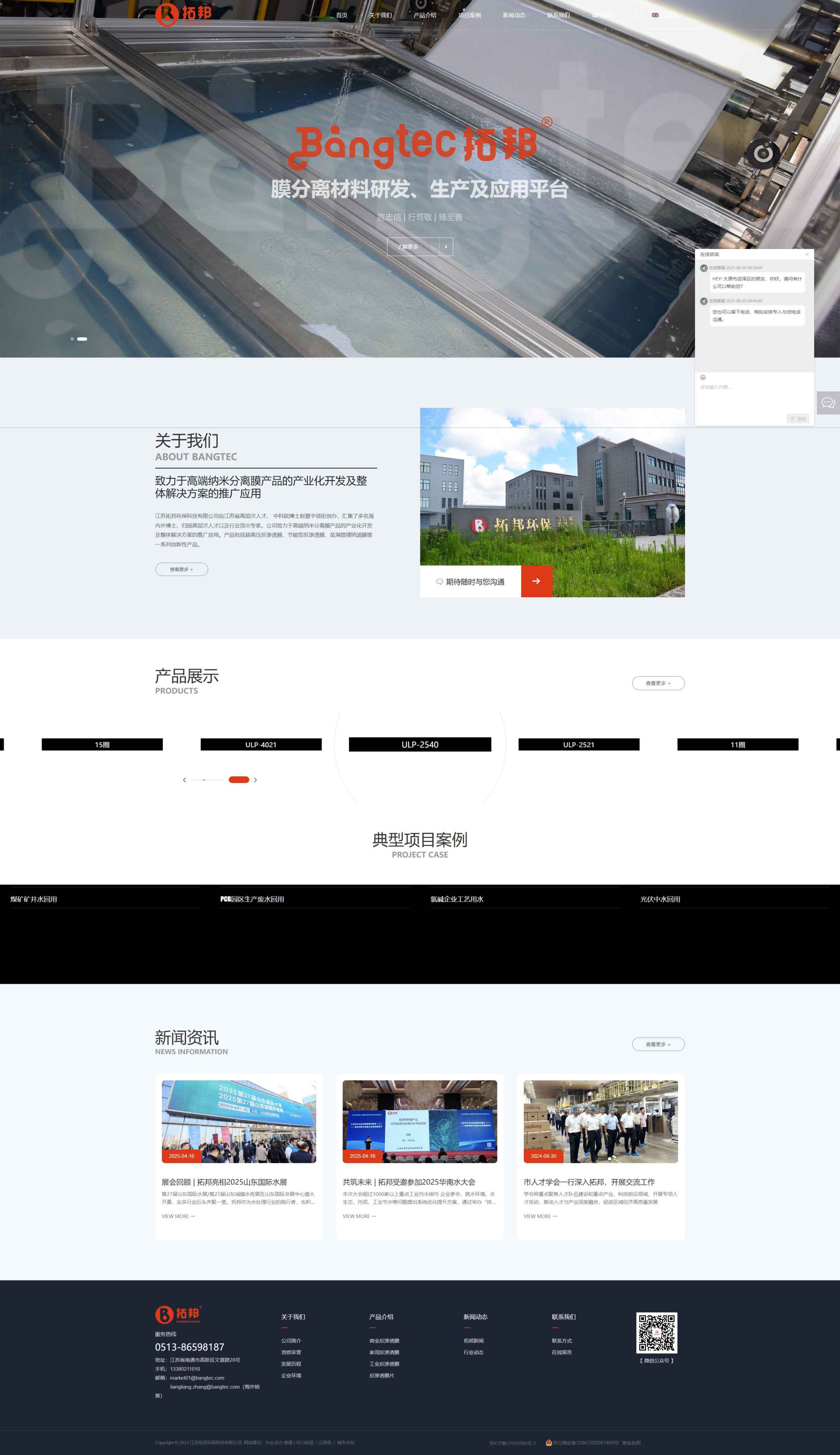Open the 市人才学会 news image
840x1455 pixels.
pos(601,1121)
